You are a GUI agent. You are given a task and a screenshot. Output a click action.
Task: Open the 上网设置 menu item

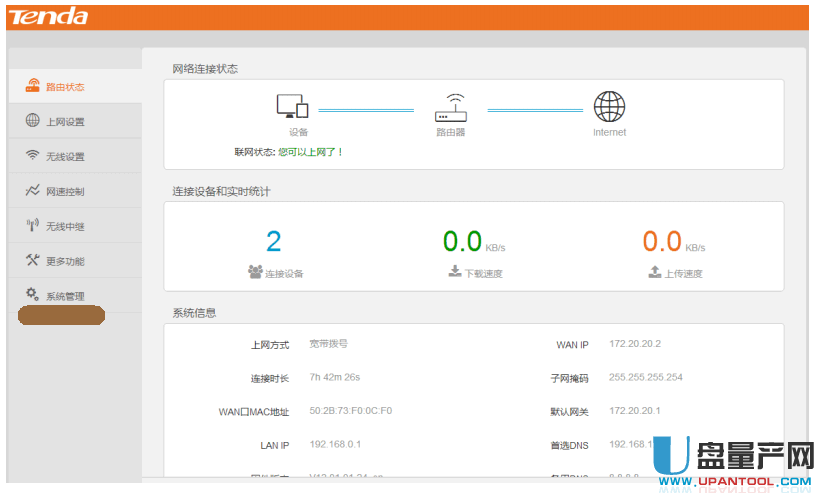click(65, 122)
